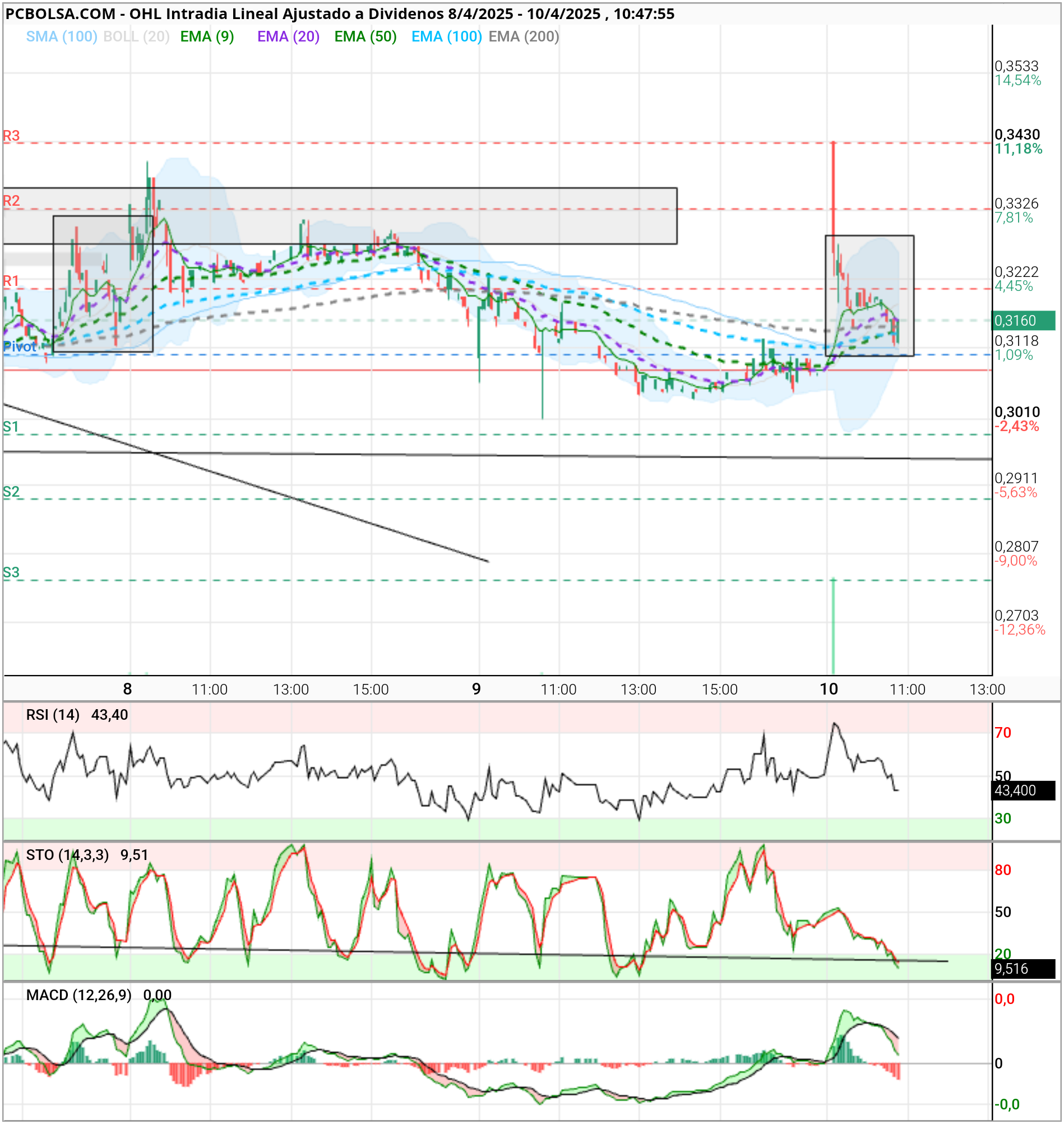The height and width of the screenshot is (1124, 1064).
Task: Select the EMA (100) cyan legend label
Action: point(446,37)
